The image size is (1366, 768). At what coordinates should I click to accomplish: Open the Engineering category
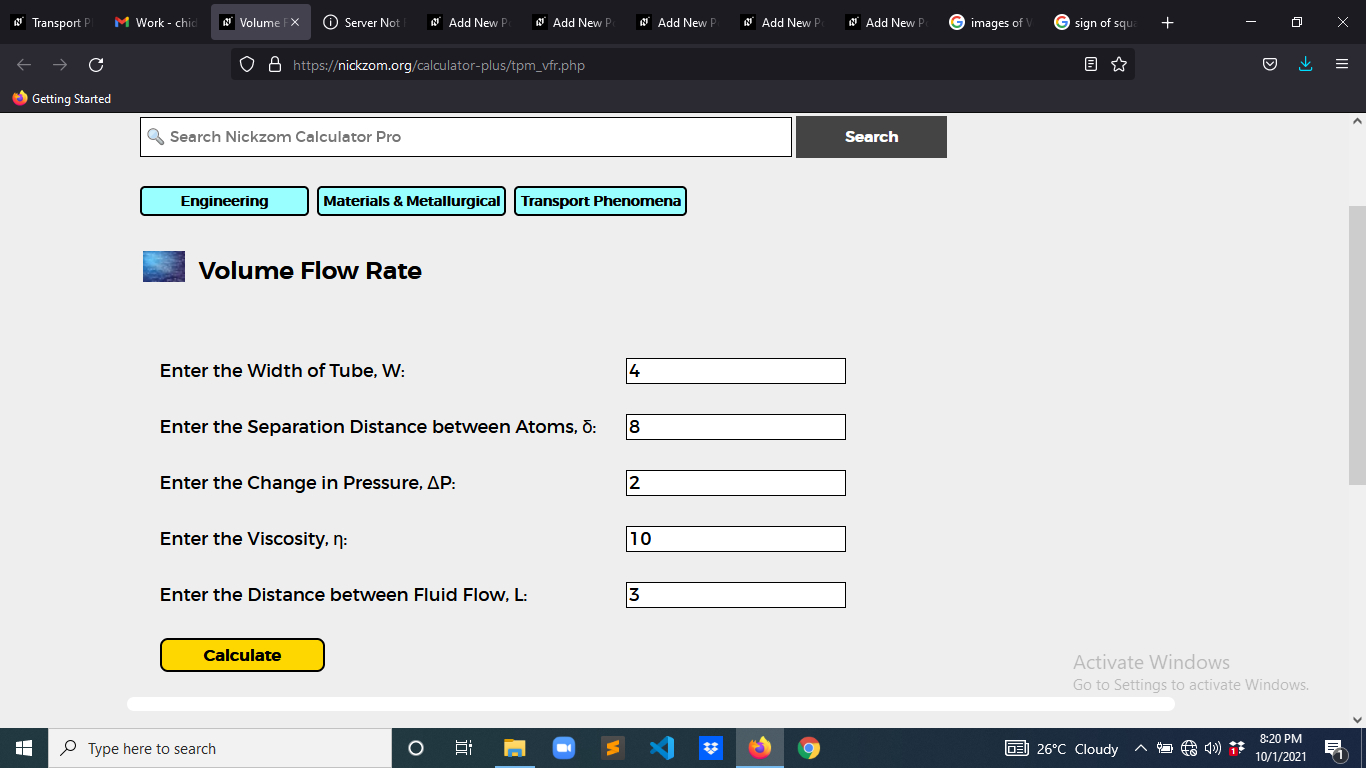click(224, 201)
